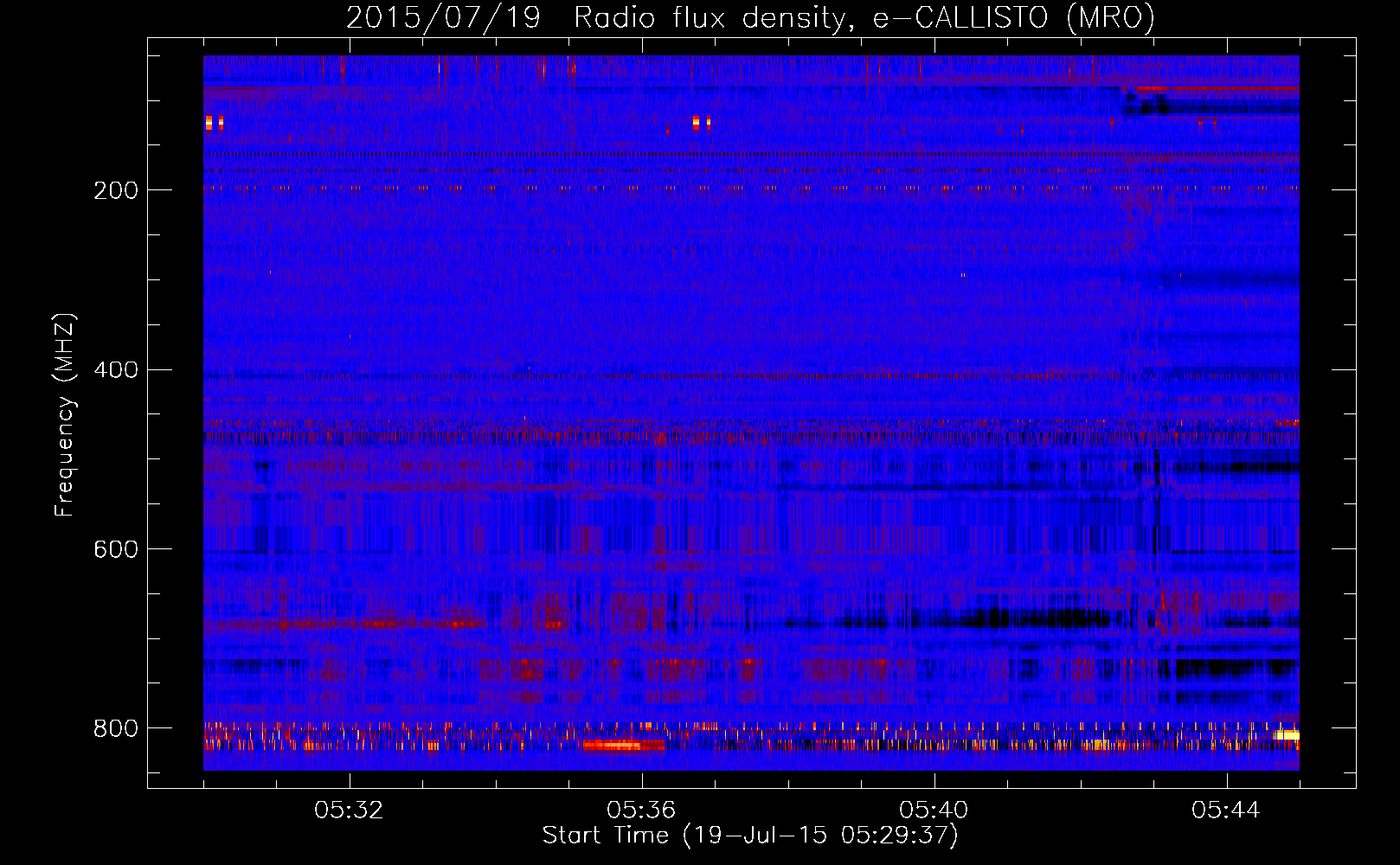This screenshot has height=865, width=1400.
Task: Click the 05:40 time tick label
Action: (934, 811)
